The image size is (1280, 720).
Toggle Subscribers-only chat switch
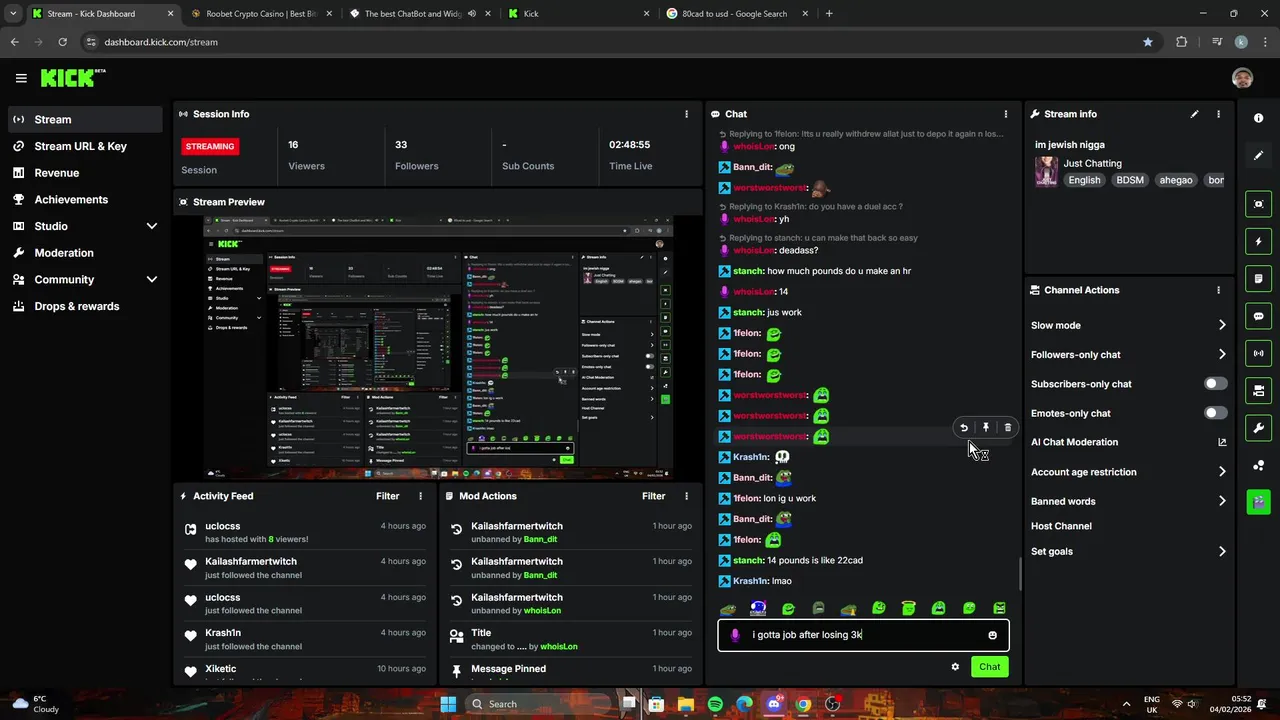pos(1216,384)
